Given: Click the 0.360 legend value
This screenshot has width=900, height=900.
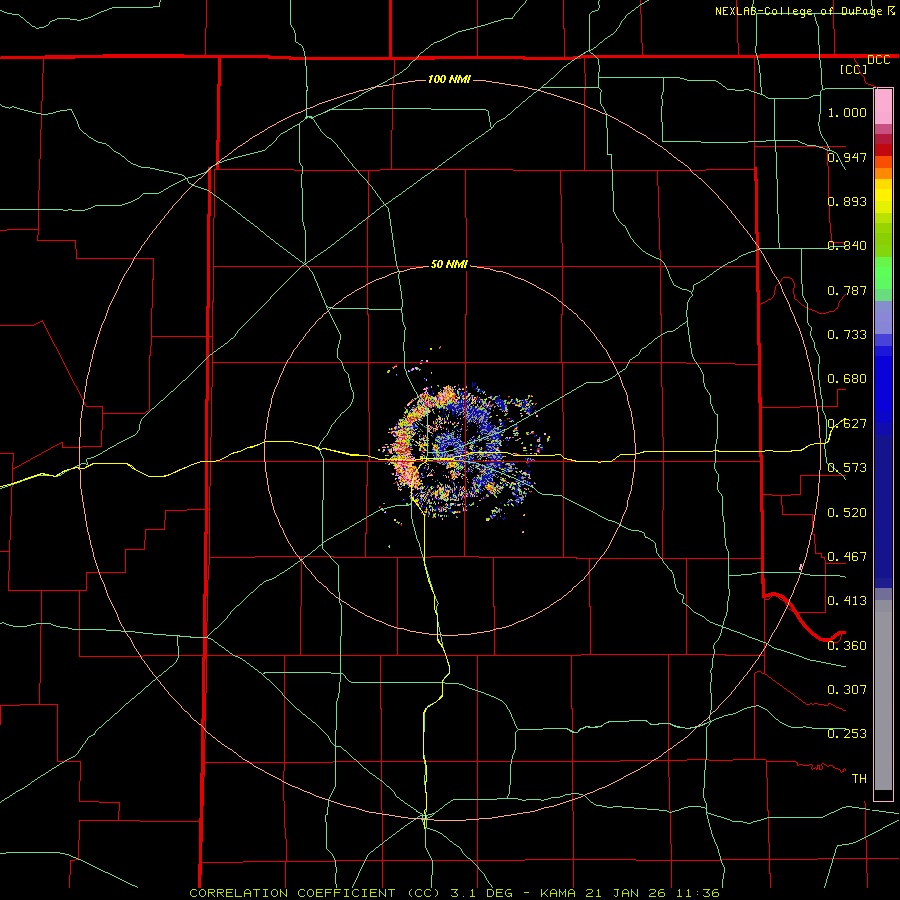Looking at the screenshot, I should (847, 646).
